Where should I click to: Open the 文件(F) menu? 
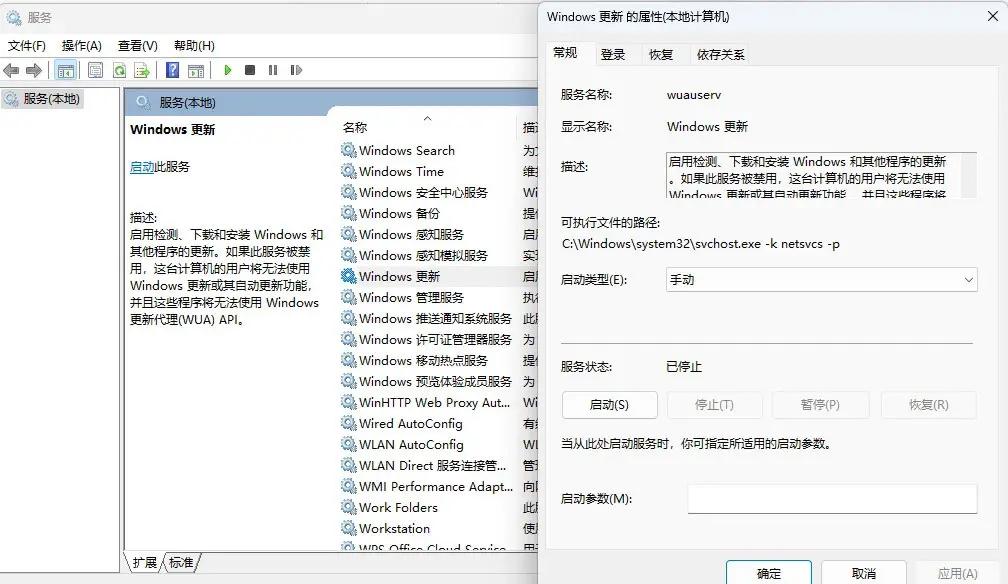(26, 46)
